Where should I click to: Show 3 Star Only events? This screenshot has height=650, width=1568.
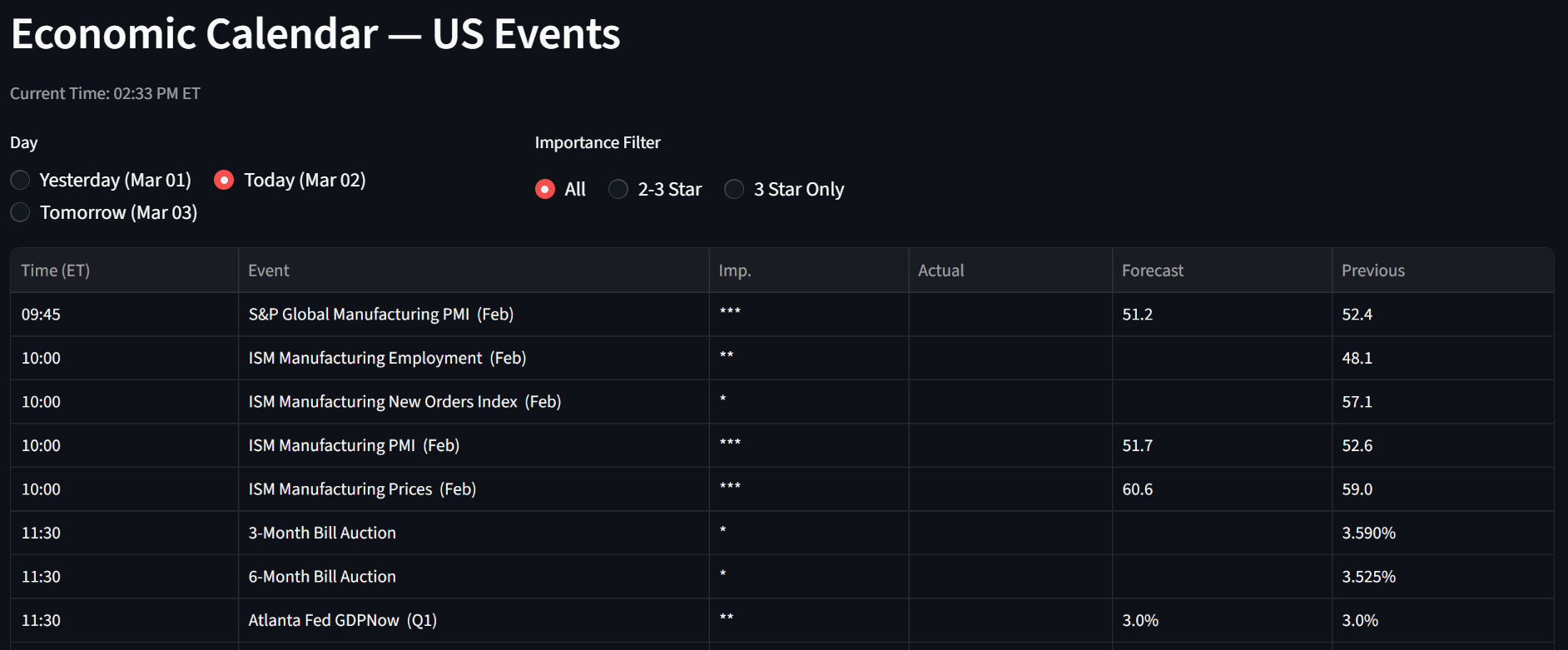coord(734,189)
